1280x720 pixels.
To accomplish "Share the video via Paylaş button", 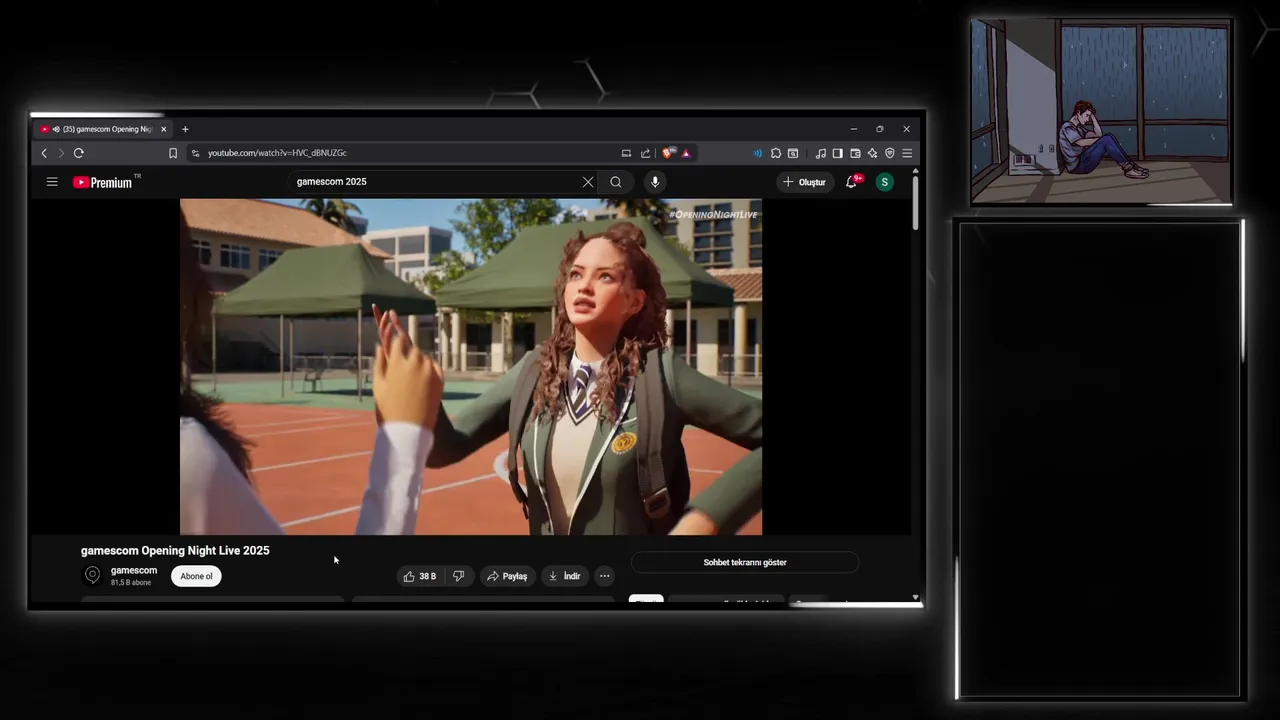I will point(507,576).
